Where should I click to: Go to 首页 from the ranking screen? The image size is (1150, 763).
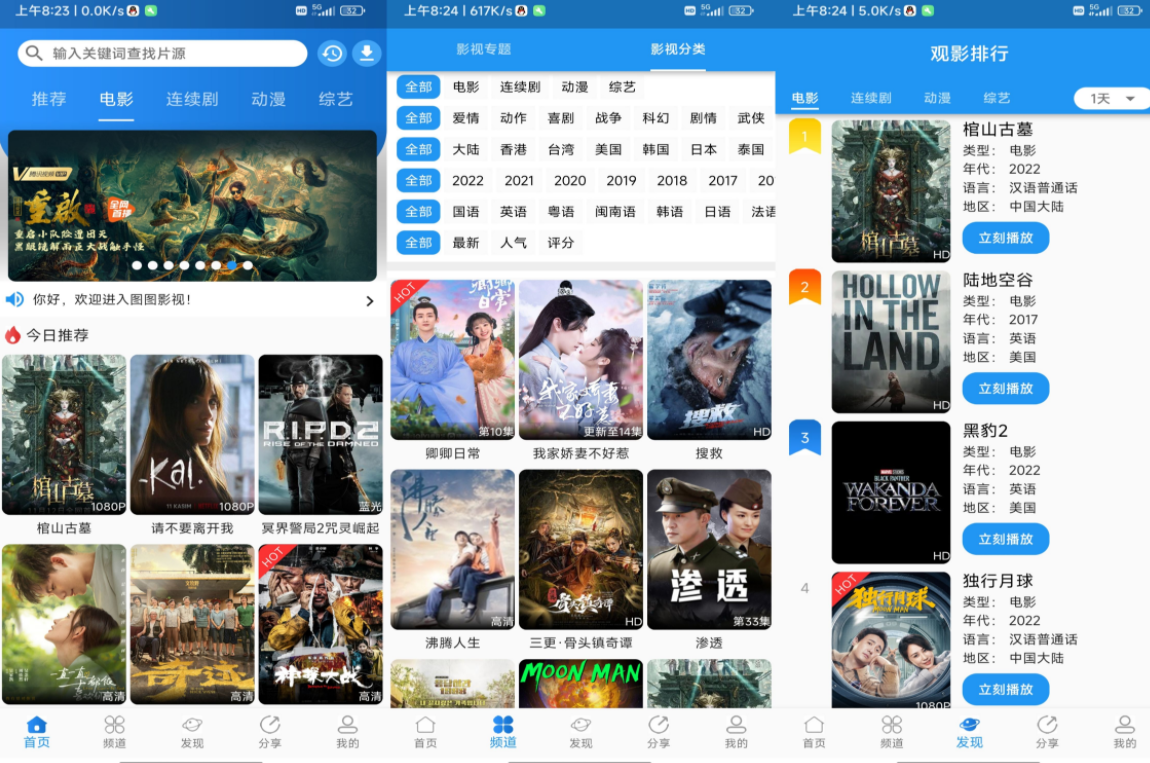pos(814,731)
